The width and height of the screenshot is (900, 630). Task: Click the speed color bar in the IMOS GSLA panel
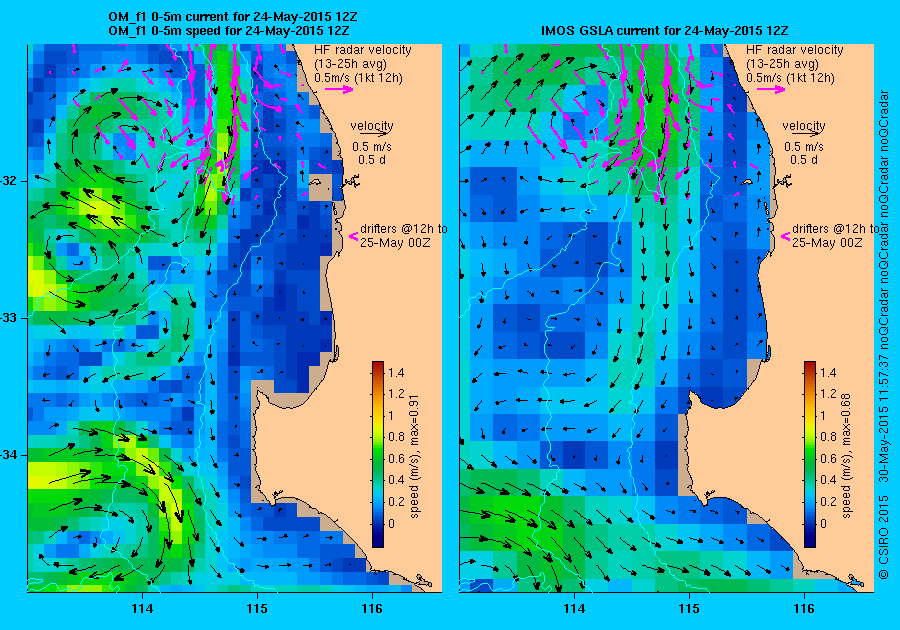pos(810,454)
